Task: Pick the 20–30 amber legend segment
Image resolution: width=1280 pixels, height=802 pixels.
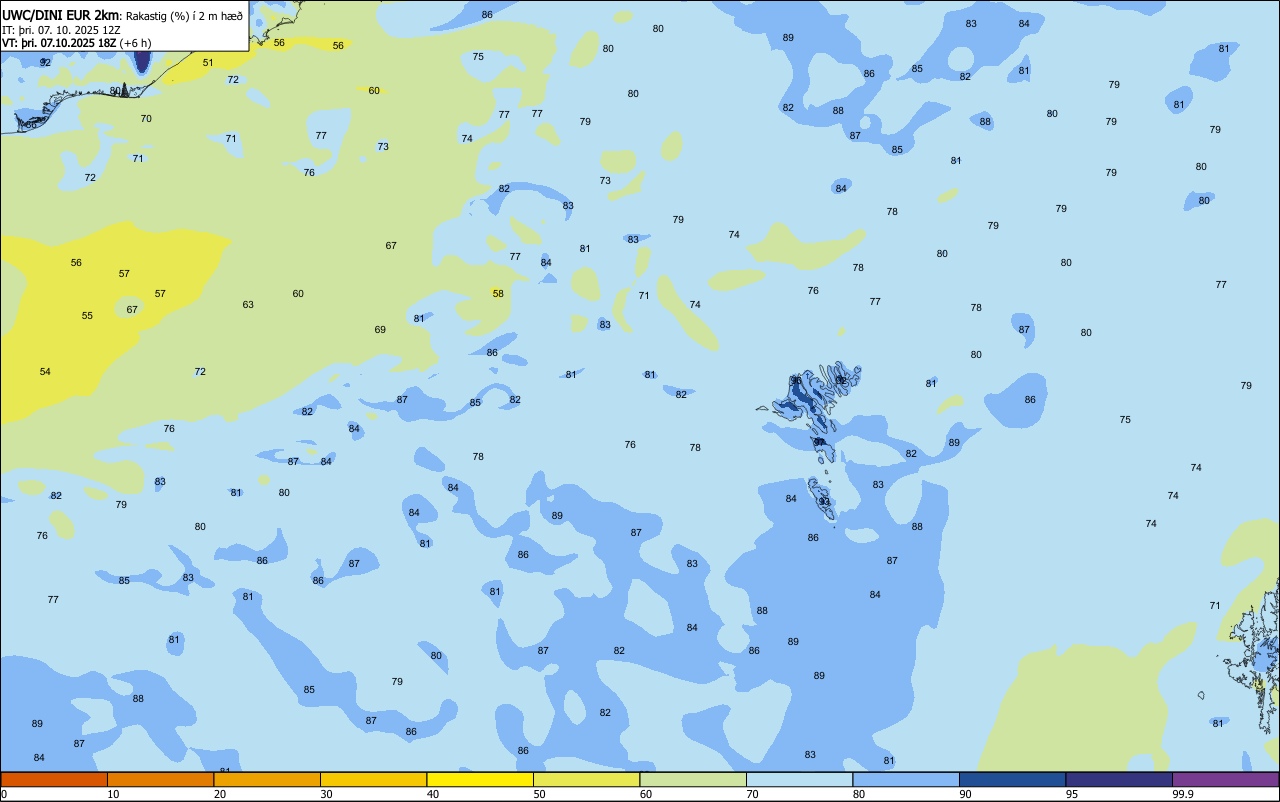Action: point(267,779)
